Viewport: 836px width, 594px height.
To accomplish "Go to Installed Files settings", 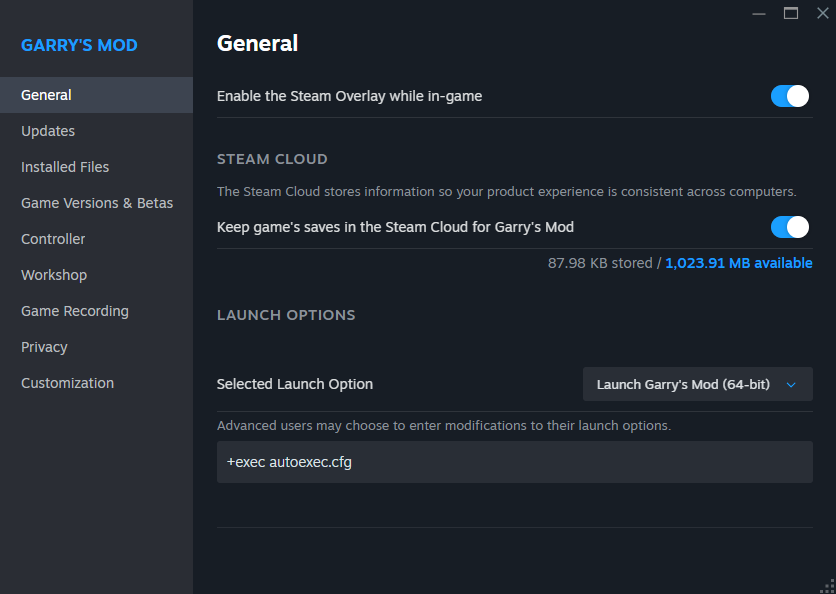I will [x=65, y=167].
